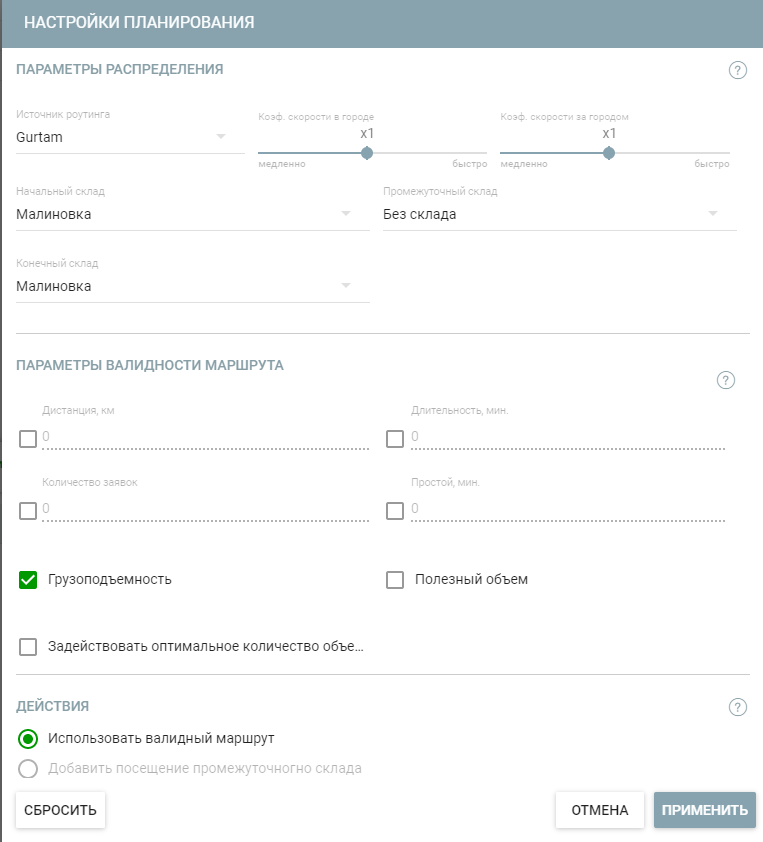The image size is (763, 842).
Task: Open the Промежуточный склад dropdown
Action: [x=559, y=214]
